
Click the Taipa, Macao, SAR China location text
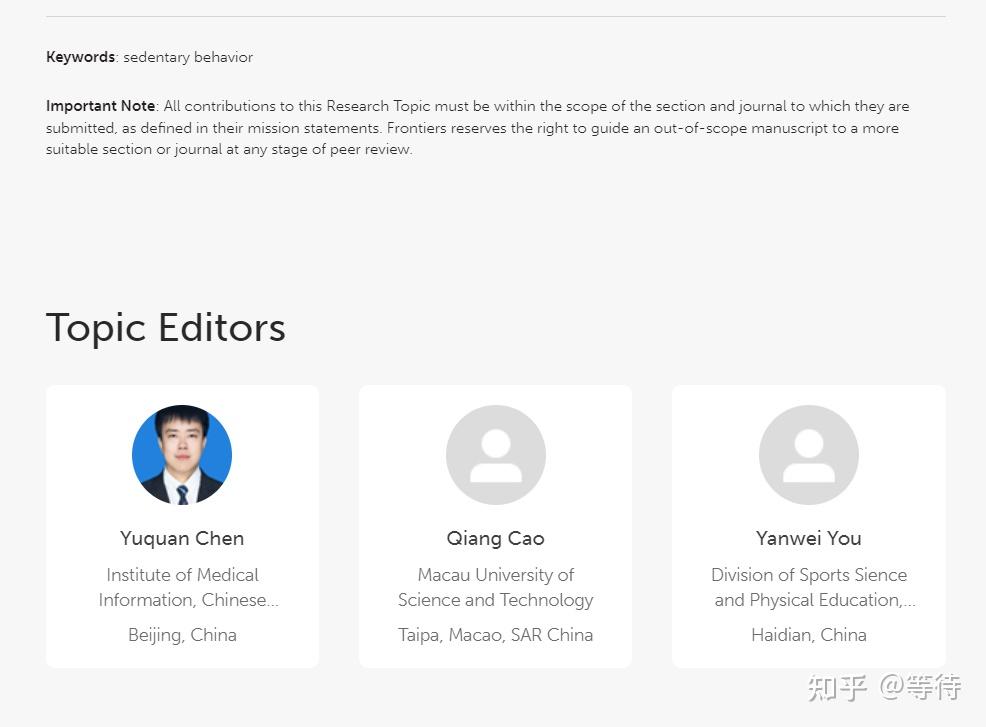(495, 635)
